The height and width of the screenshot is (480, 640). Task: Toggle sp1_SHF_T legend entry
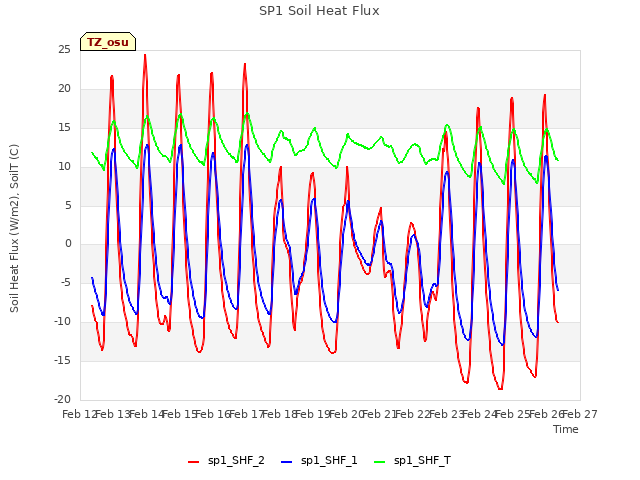412,461
